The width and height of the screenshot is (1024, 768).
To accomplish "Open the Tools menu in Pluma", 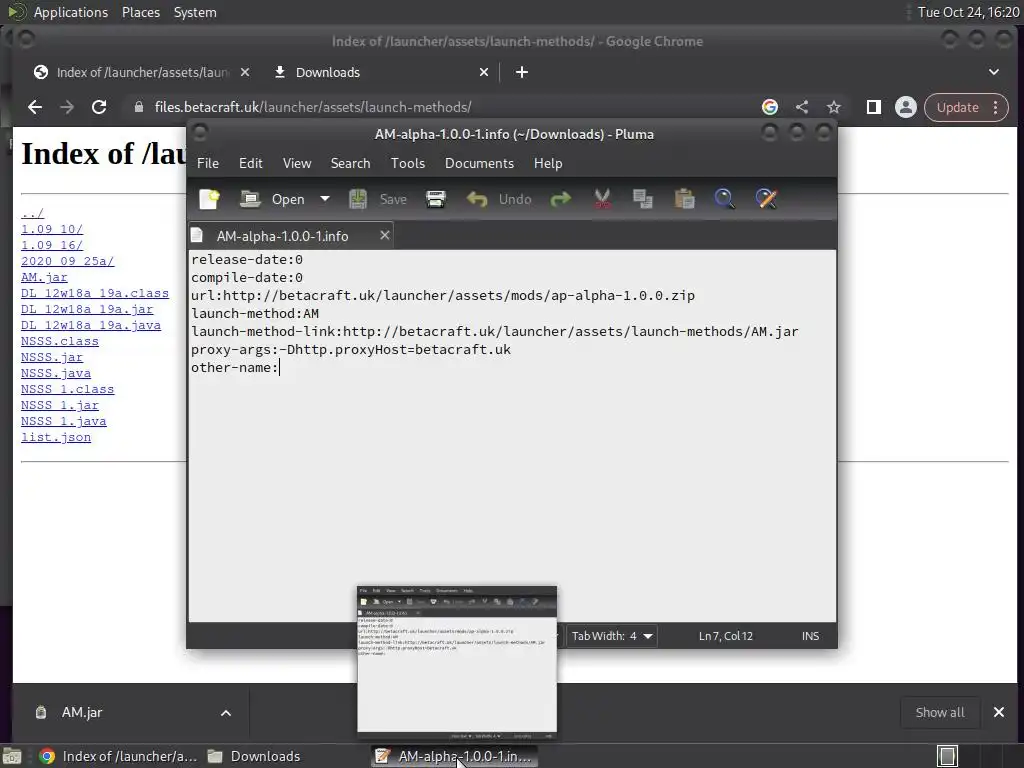I will [x=408, y=163].
